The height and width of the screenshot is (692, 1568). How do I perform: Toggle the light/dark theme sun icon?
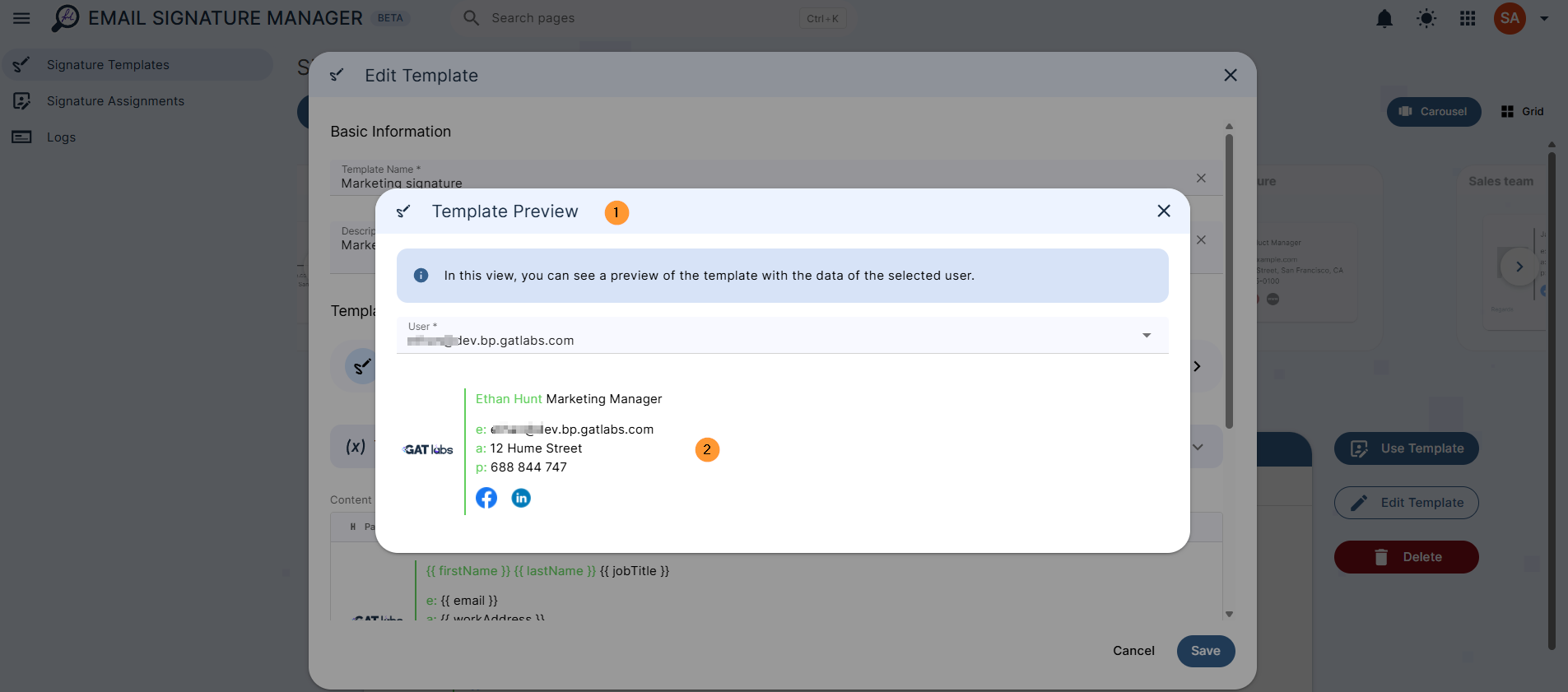pos(1426,18)
